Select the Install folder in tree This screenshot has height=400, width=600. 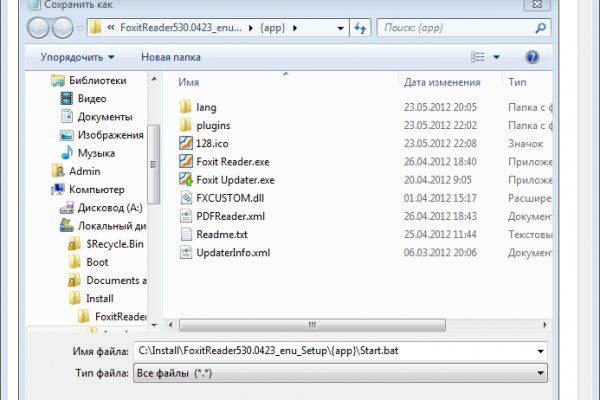pyautogui.click(x=100, y=298)
